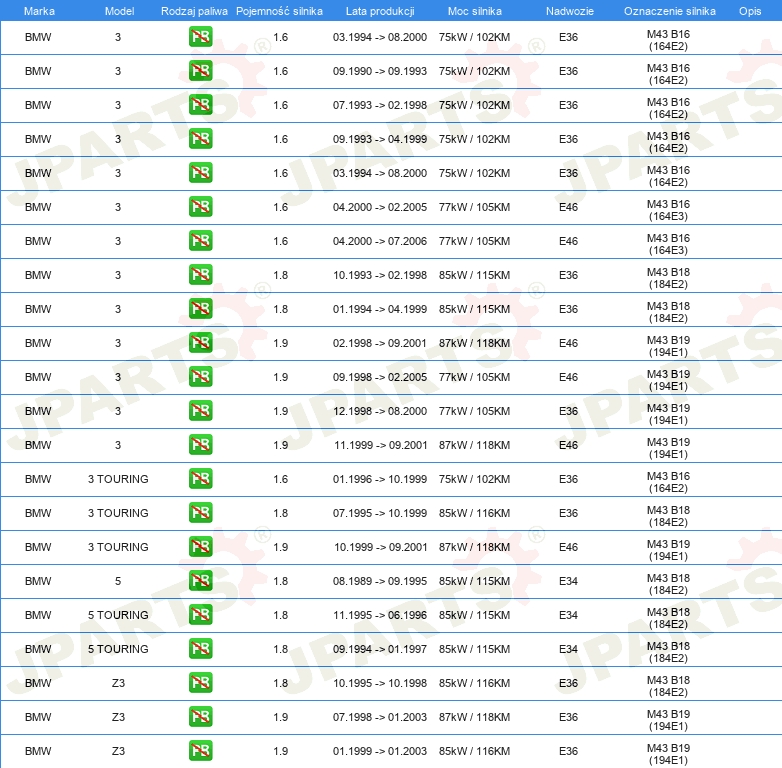The image size is (782, 768).
Task: Select the date range 11.1995 -> 06.1996
Action: coord(380,615)
